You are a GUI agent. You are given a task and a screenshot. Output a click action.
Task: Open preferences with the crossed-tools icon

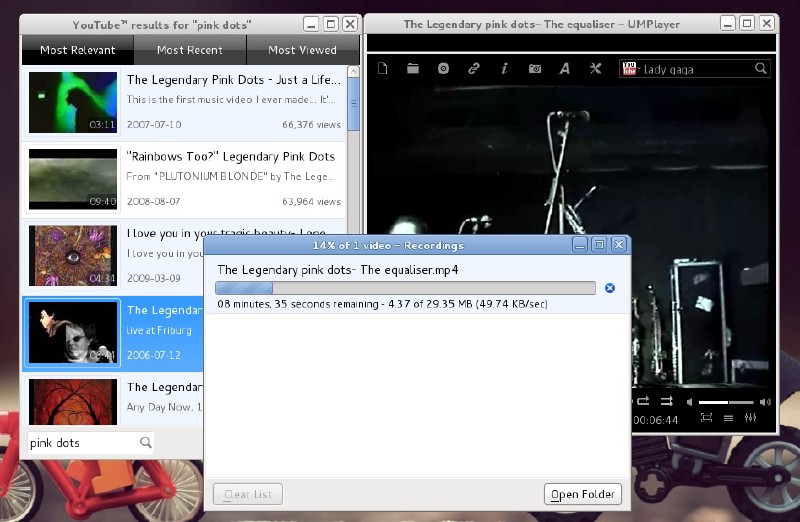tap(595, 68)
